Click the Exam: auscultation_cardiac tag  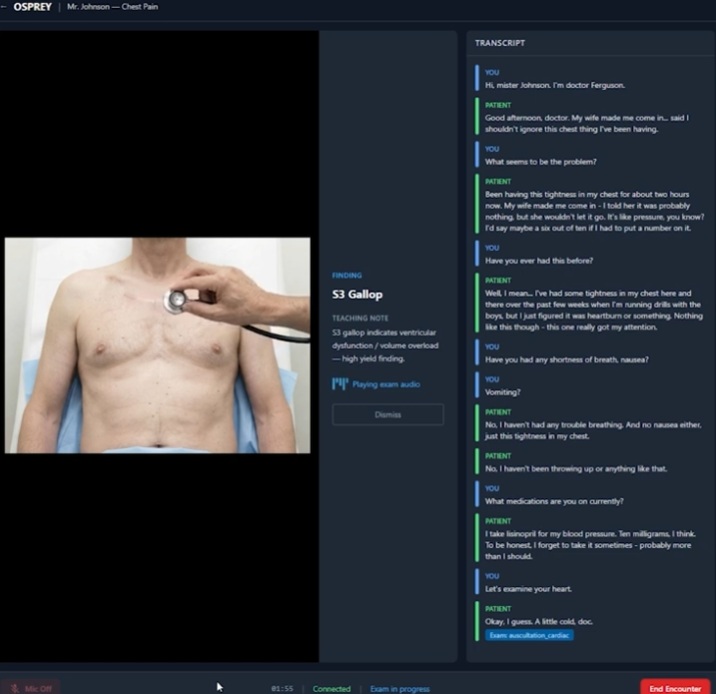(x=529, y=635)
